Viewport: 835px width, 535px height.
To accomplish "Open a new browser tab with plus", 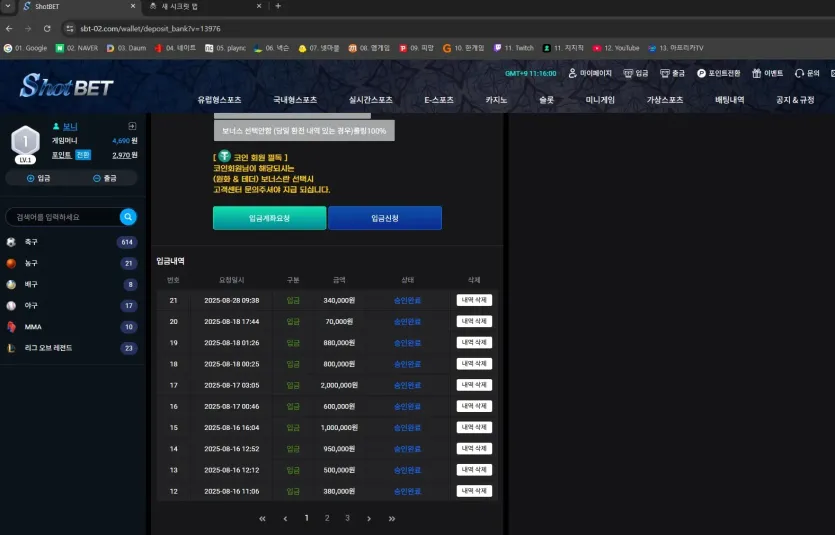I will 278,6.
